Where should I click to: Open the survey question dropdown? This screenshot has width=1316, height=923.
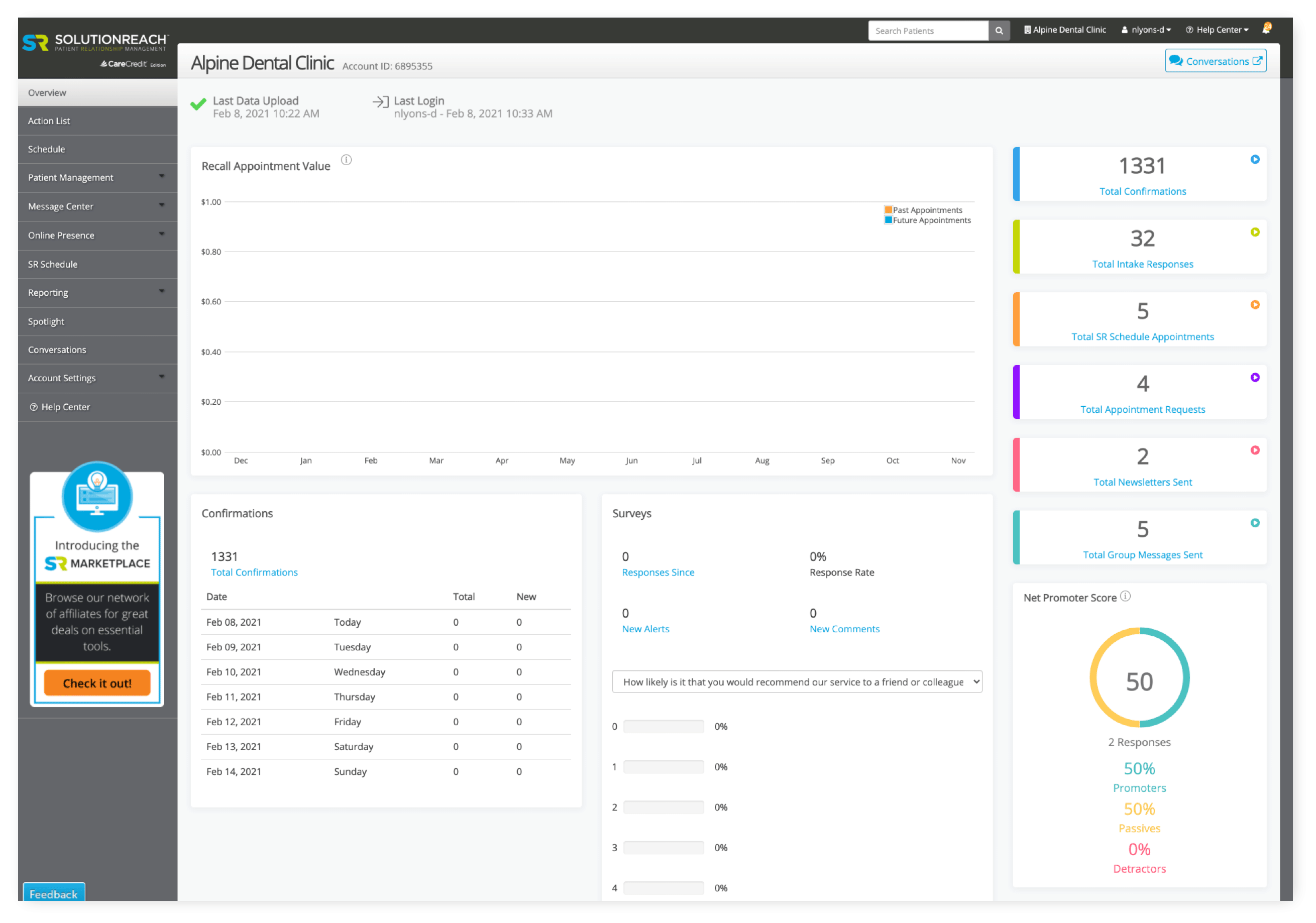click(797, 682)
